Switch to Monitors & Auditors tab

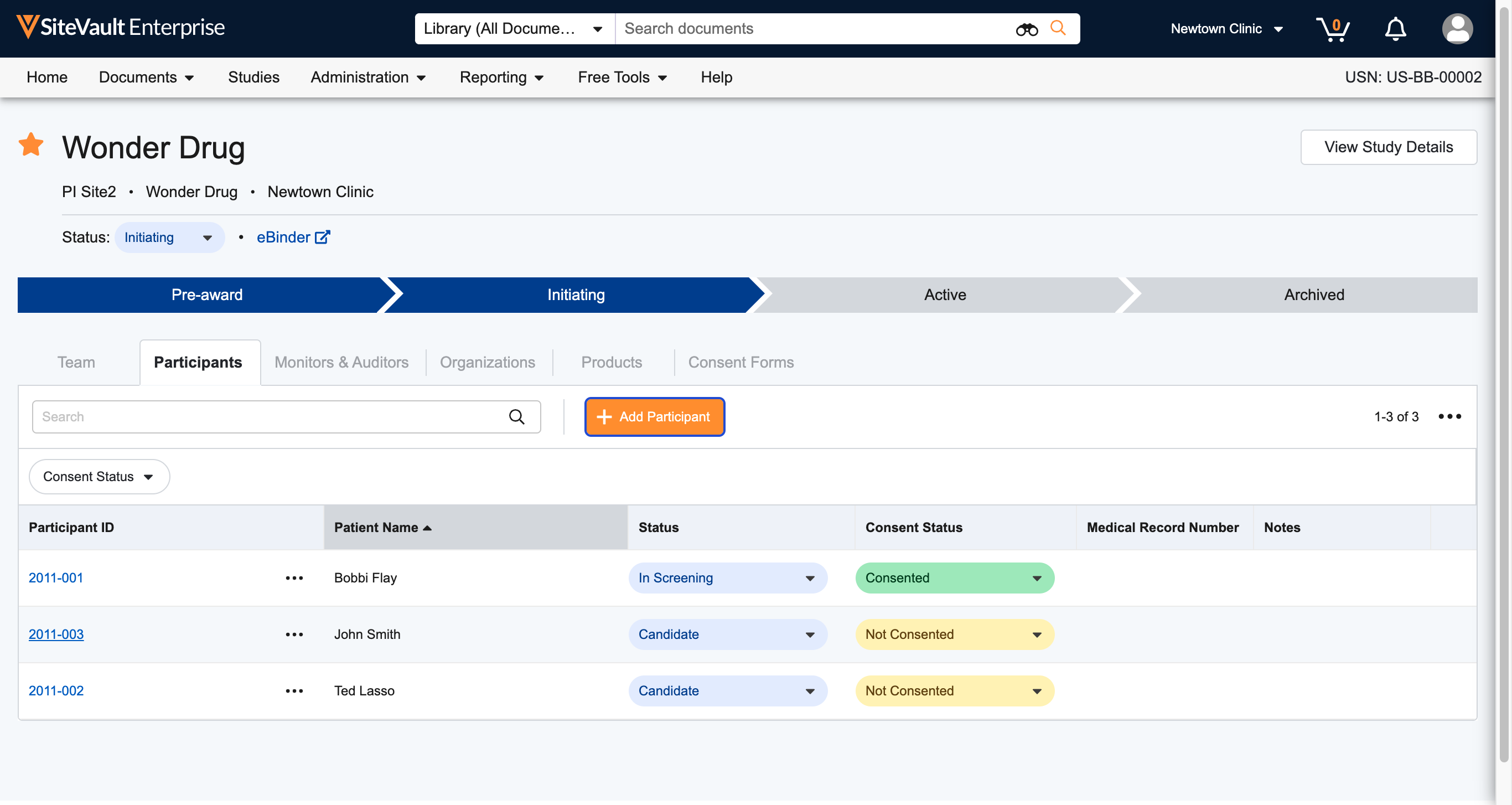(341, 362)
